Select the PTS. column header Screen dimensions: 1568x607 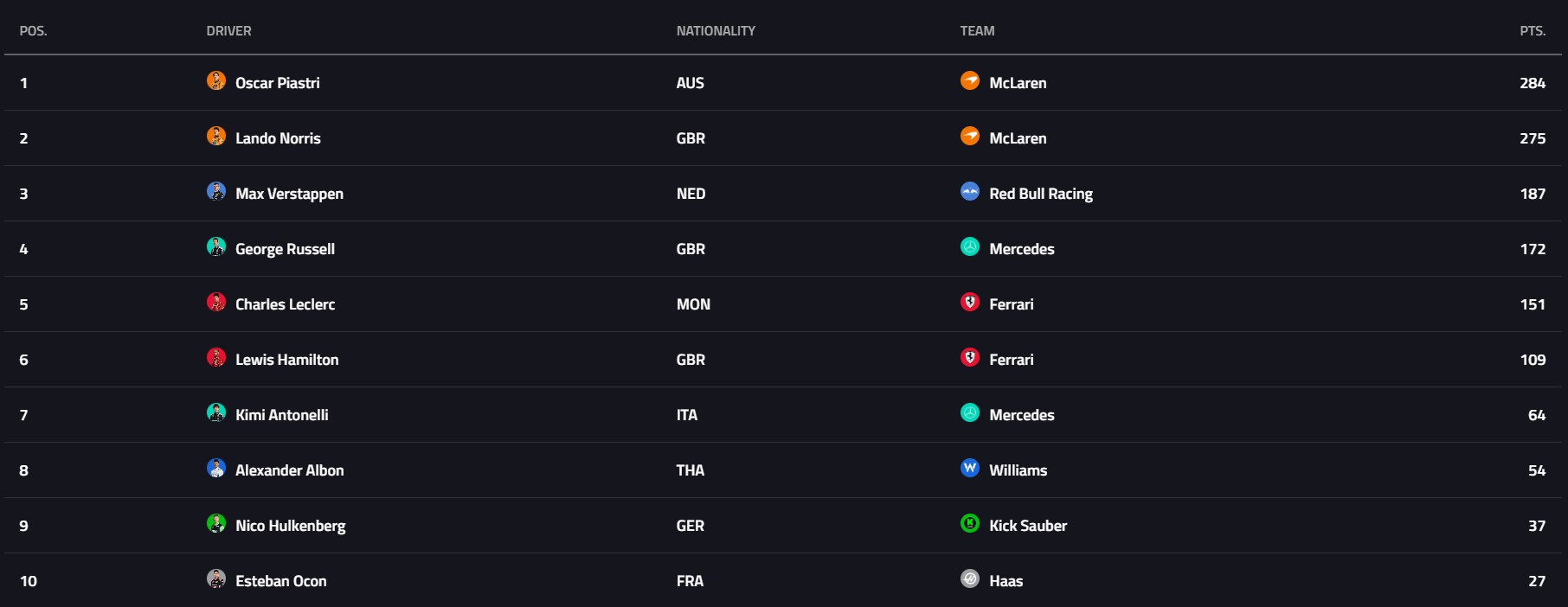[1533, 31]
